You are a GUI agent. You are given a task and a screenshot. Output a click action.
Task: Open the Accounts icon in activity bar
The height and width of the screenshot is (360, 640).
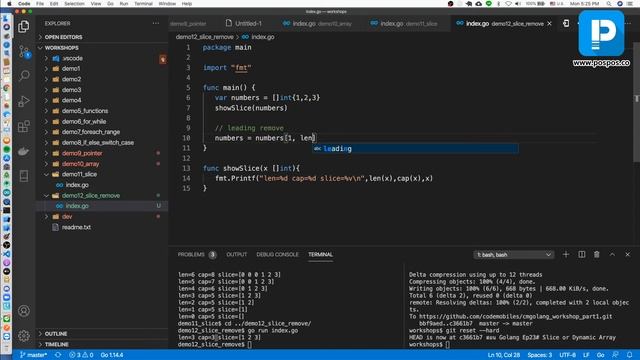[24, 311]
